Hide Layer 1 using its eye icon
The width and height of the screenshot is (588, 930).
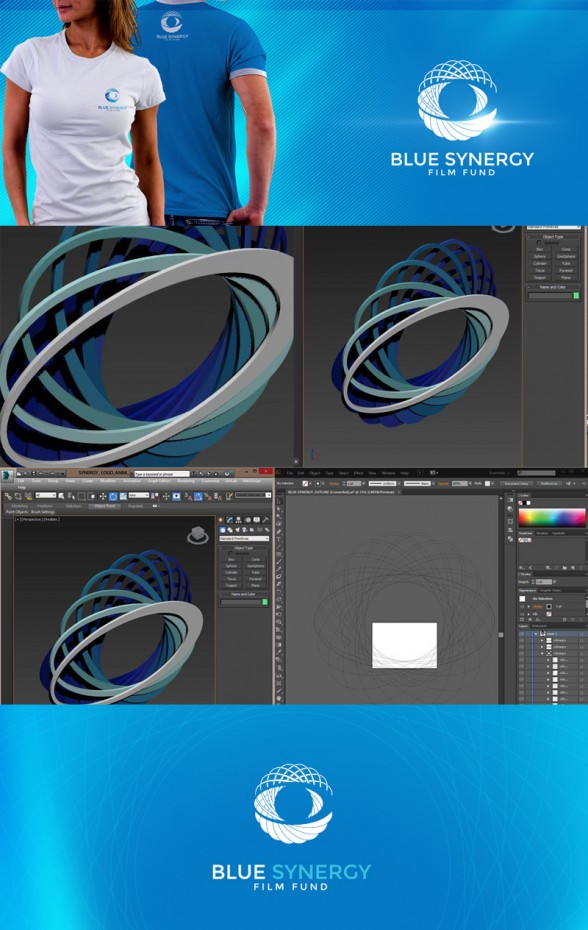[x=522, y=633]
